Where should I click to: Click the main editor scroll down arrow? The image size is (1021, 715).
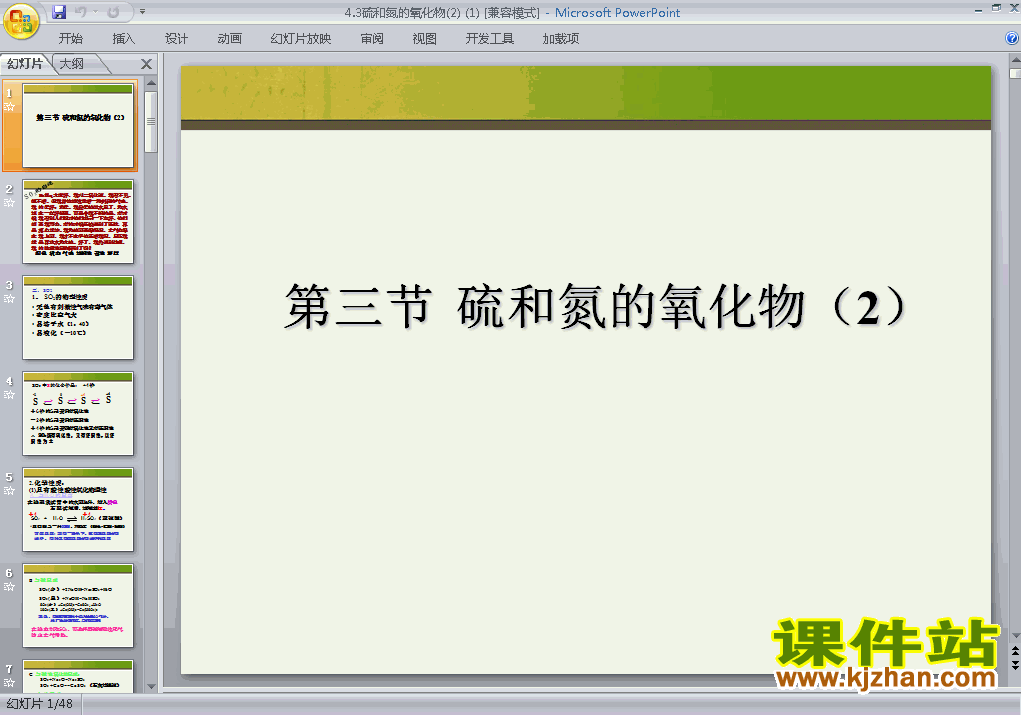point(1015,636)
